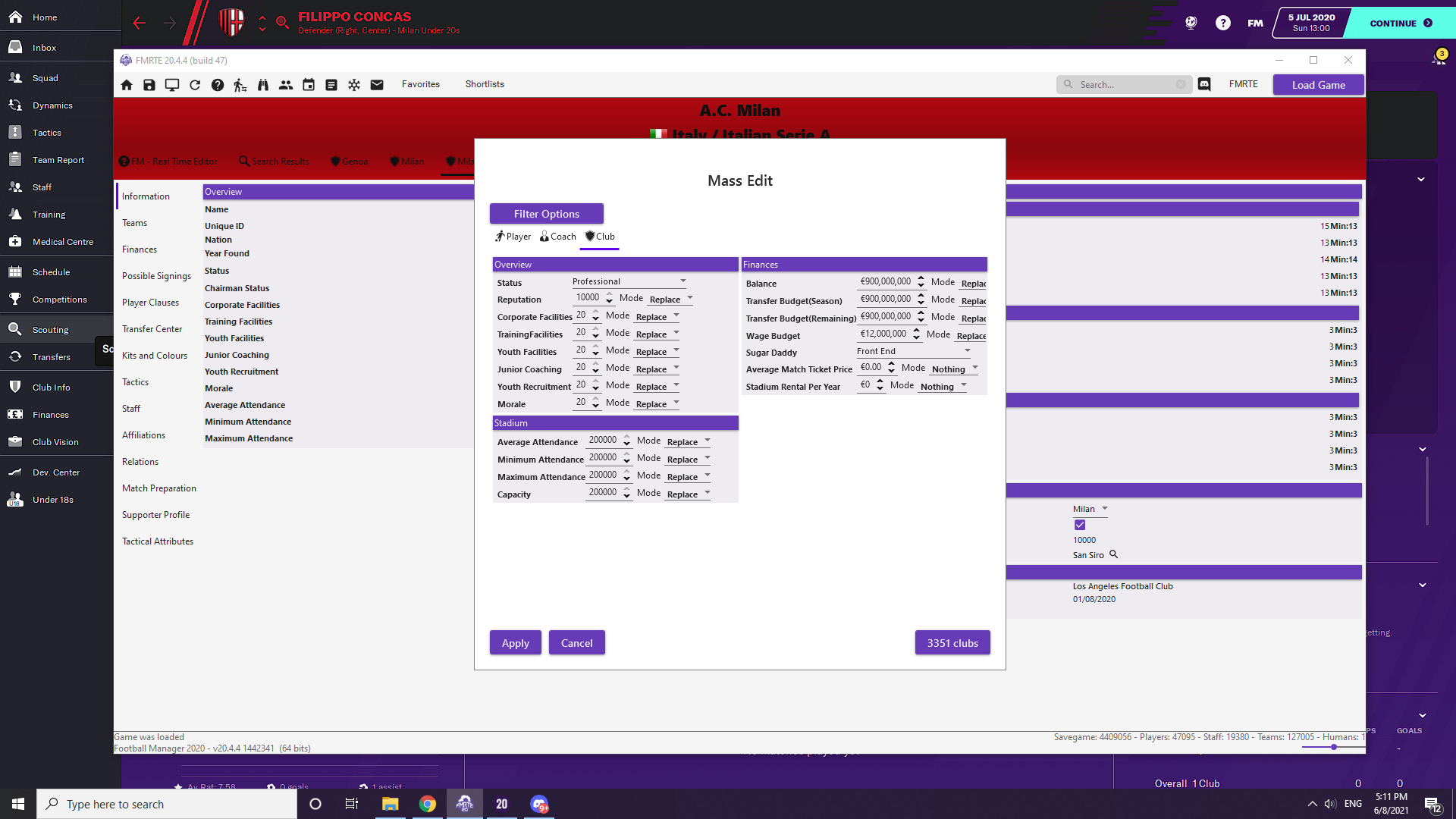Click the Filter Options button

pyautogui.click(x=546, y=214)
